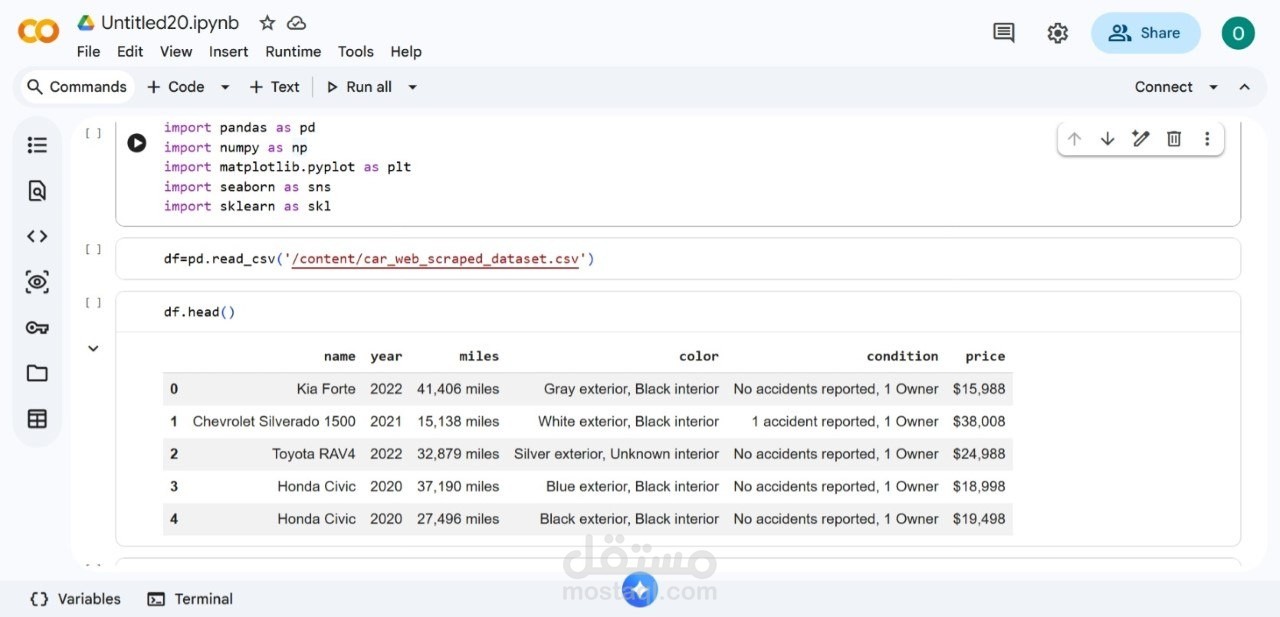Click the '$38,008' price cell

click(x=979, y=421)
